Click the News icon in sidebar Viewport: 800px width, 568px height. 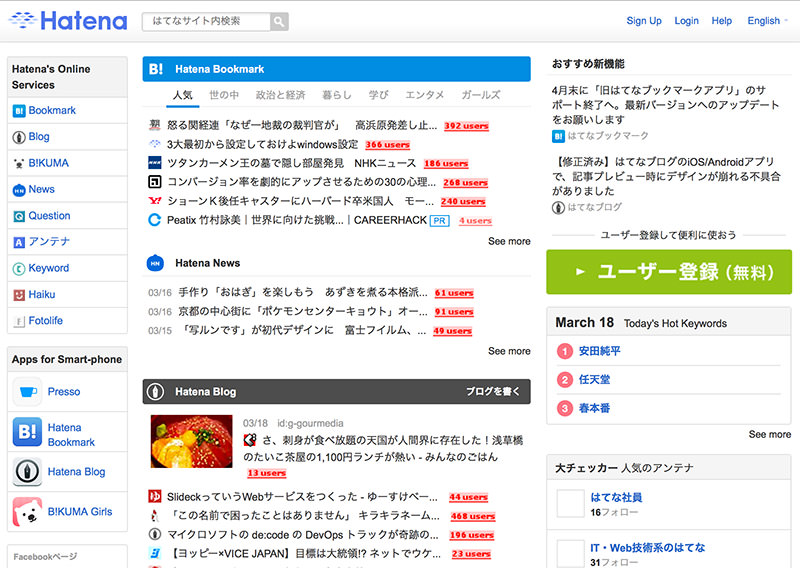pyautogui.click(x=19, y=190)
